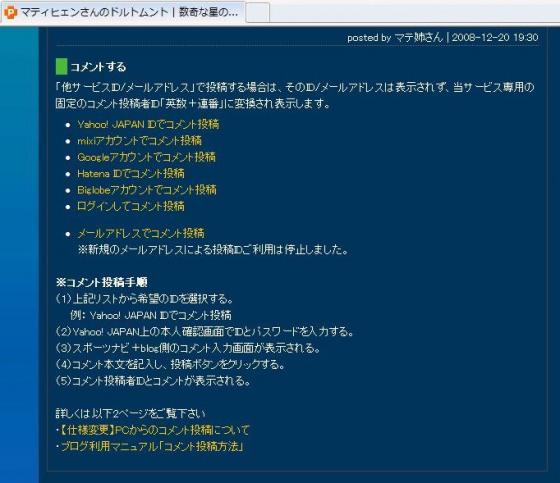The height and width of the screenshot is (483, 560).
Task: Click the コメントする section heading
Action: click(x=98, y=67)
